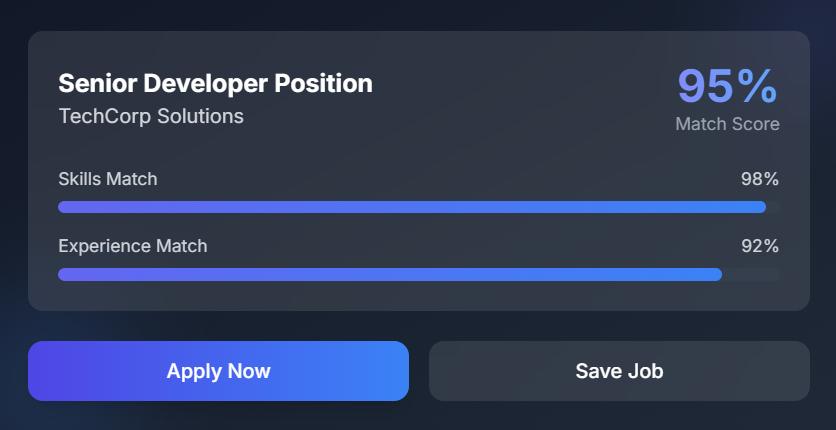Click the left start of Skills Match bar
Viewport: 836px width, 430px height.
click(x=64, y=207)
